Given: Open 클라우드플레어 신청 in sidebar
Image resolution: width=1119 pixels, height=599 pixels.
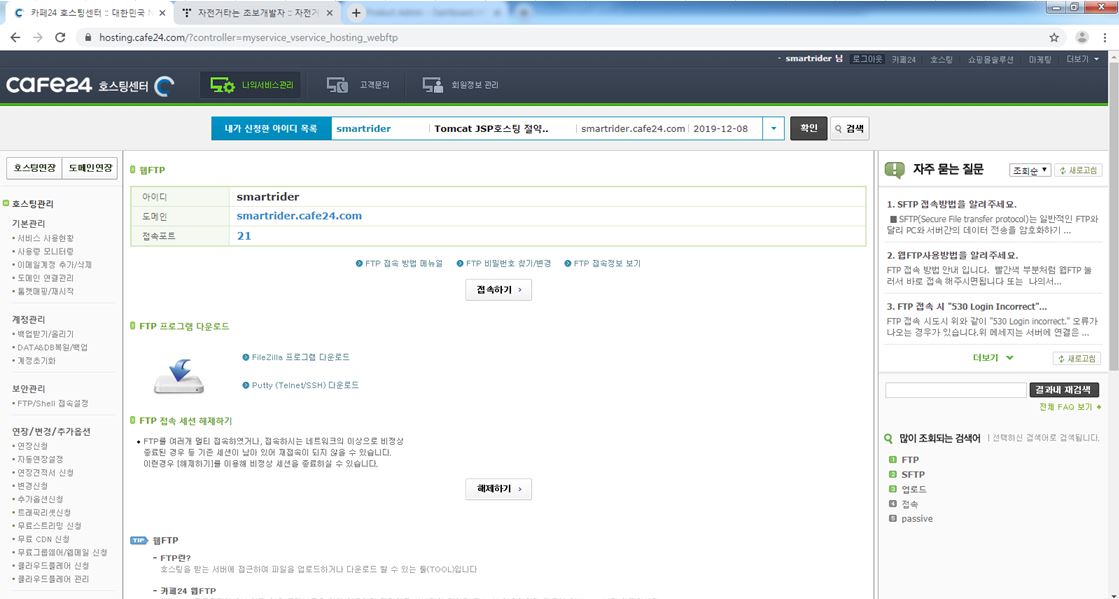Looking at the screenshot, I should pyautogui.click(x=53, y=565).
